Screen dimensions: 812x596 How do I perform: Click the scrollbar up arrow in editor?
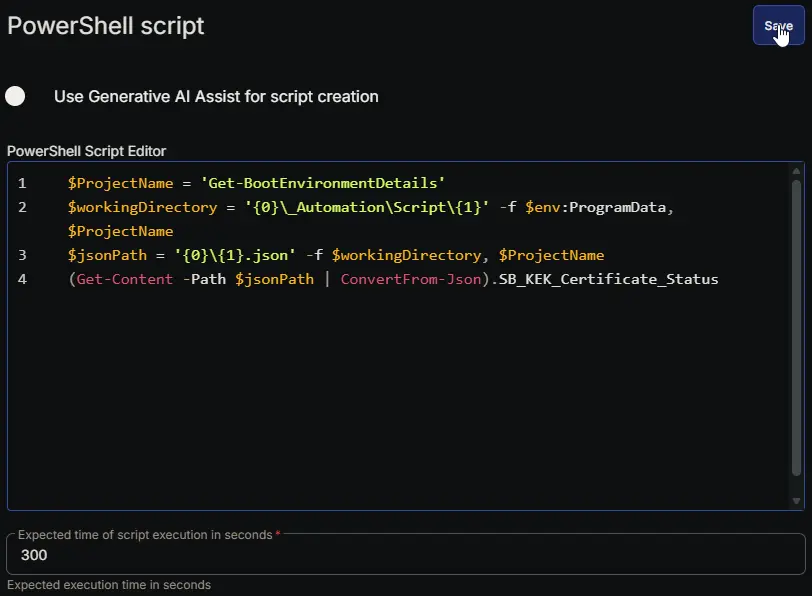coord(796,171)
